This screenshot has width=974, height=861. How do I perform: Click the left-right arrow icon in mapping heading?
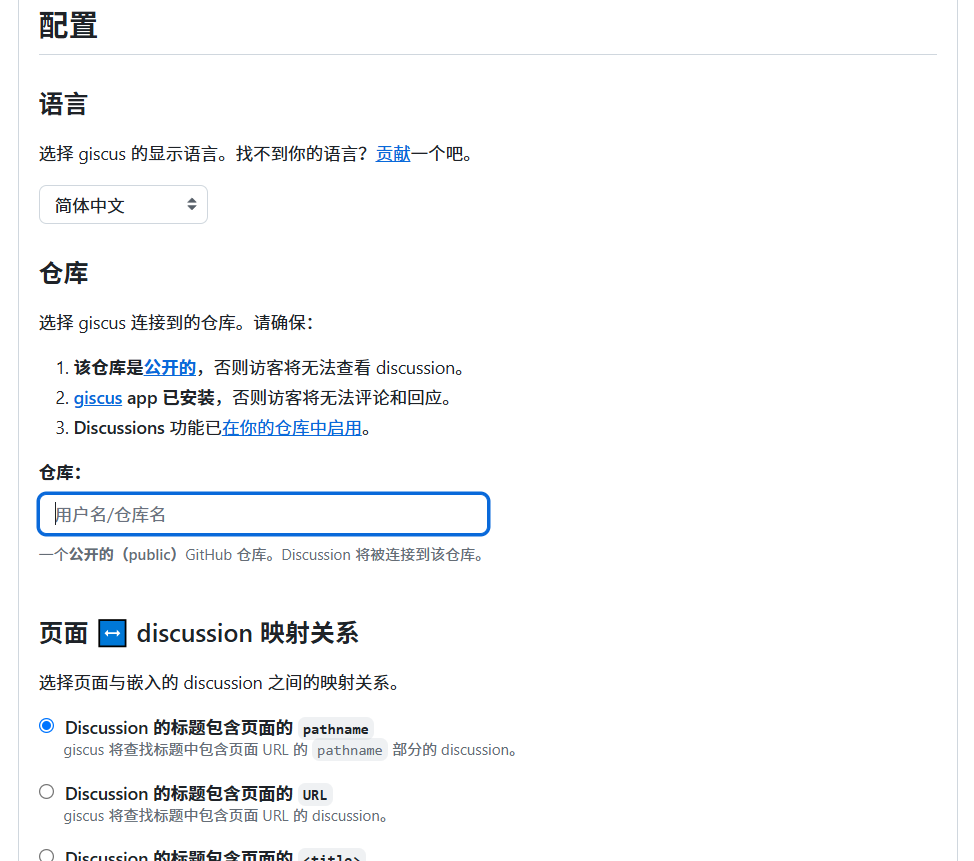coord(112,634)
